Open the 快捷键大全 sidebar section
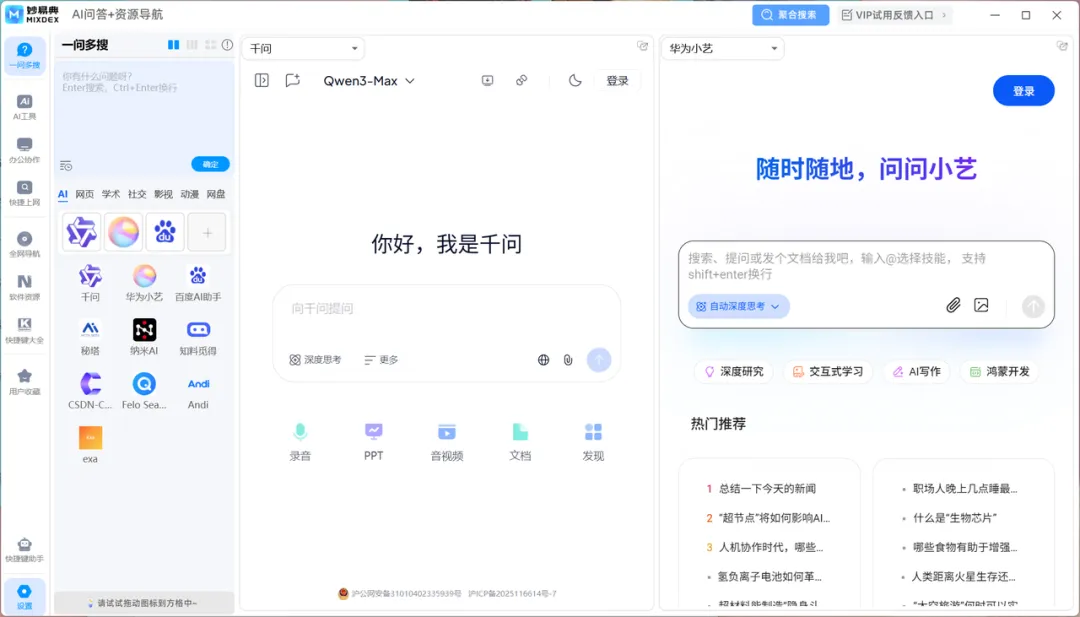1080x617 pixels. point(24,331)
